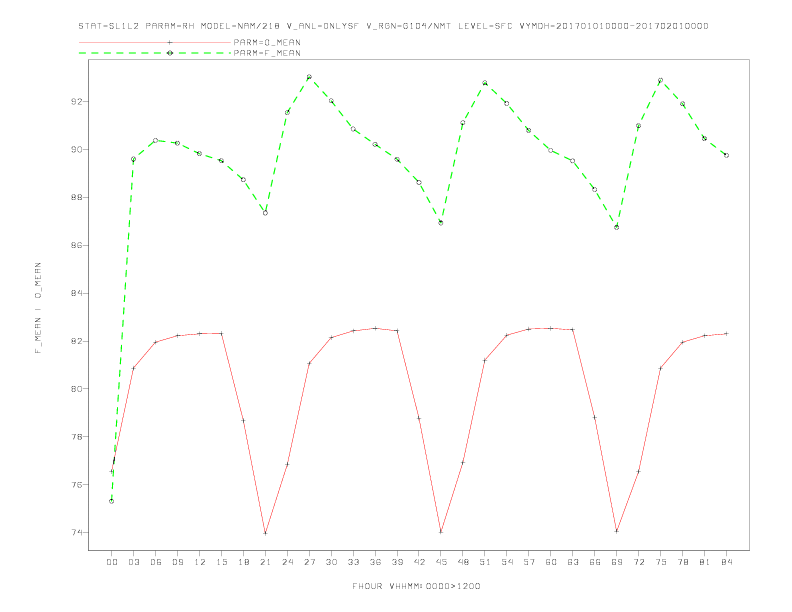
Task: Select the red O_MEAN minimum marker at hour 21
Action: click(265, 533)
